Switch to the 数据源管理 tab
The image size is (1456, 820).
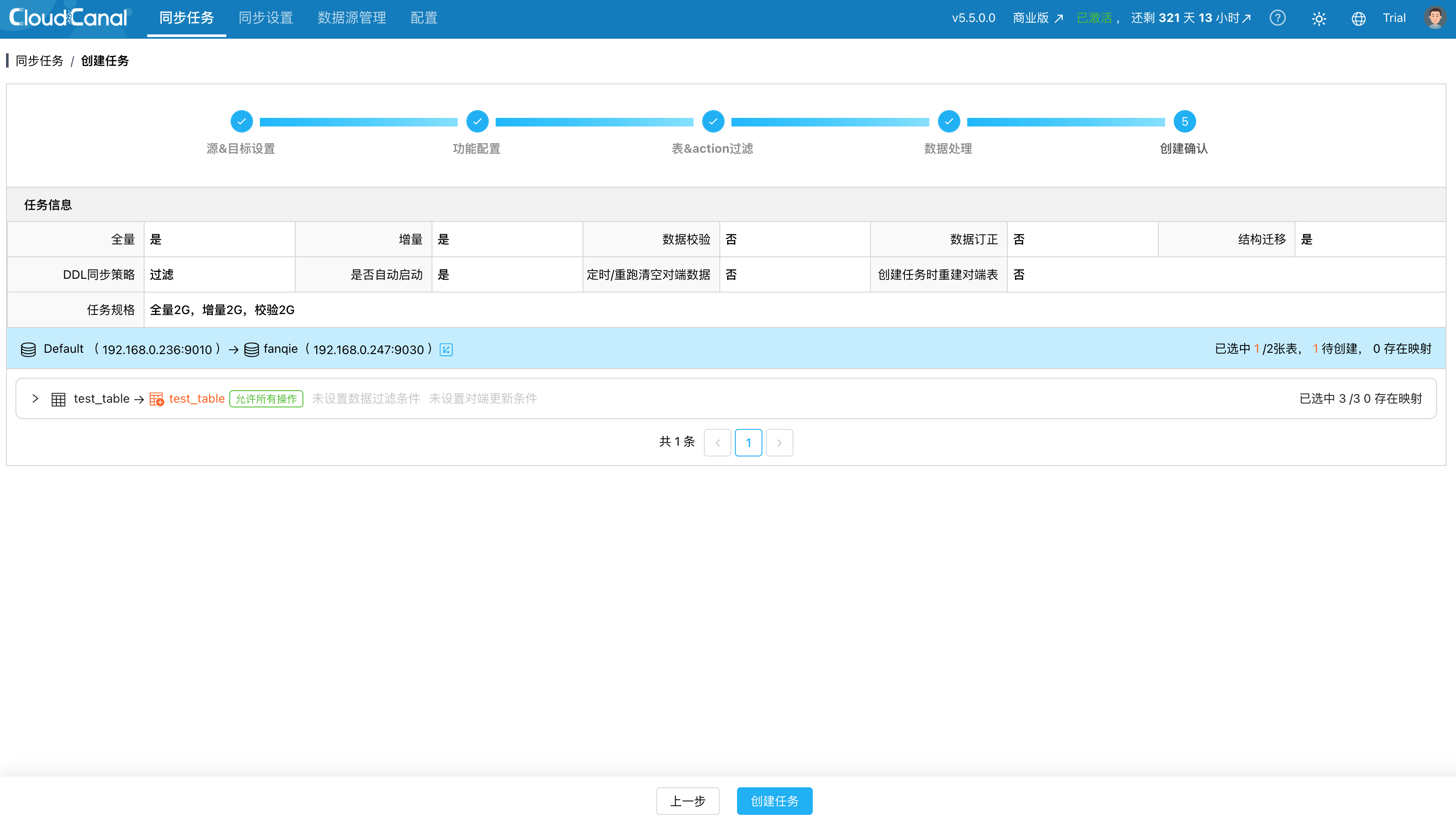[x=352, y=18]
